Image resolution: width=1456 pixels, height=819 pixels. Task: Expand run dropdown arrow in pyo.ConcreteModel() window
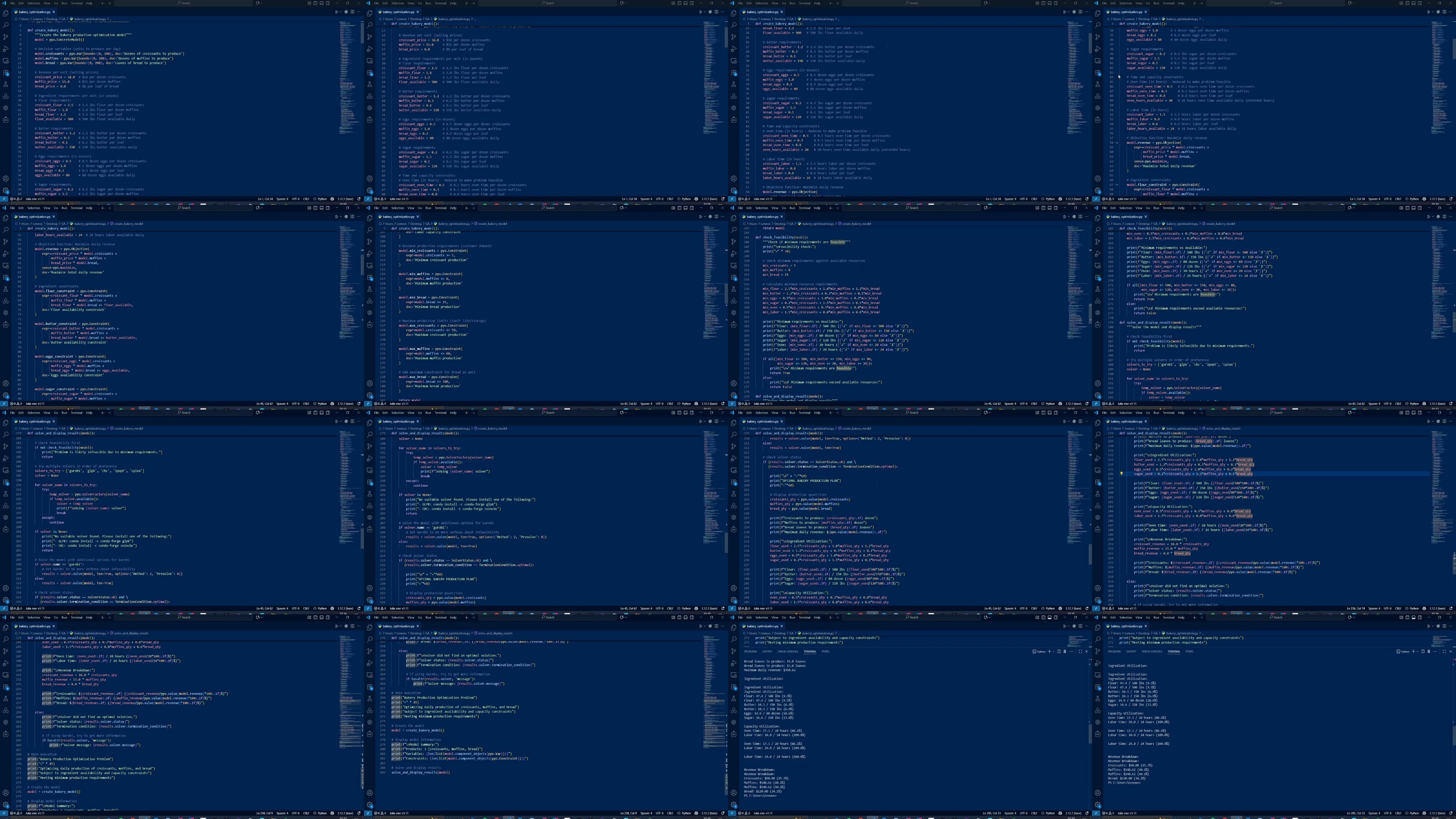(x=341, y=12)
